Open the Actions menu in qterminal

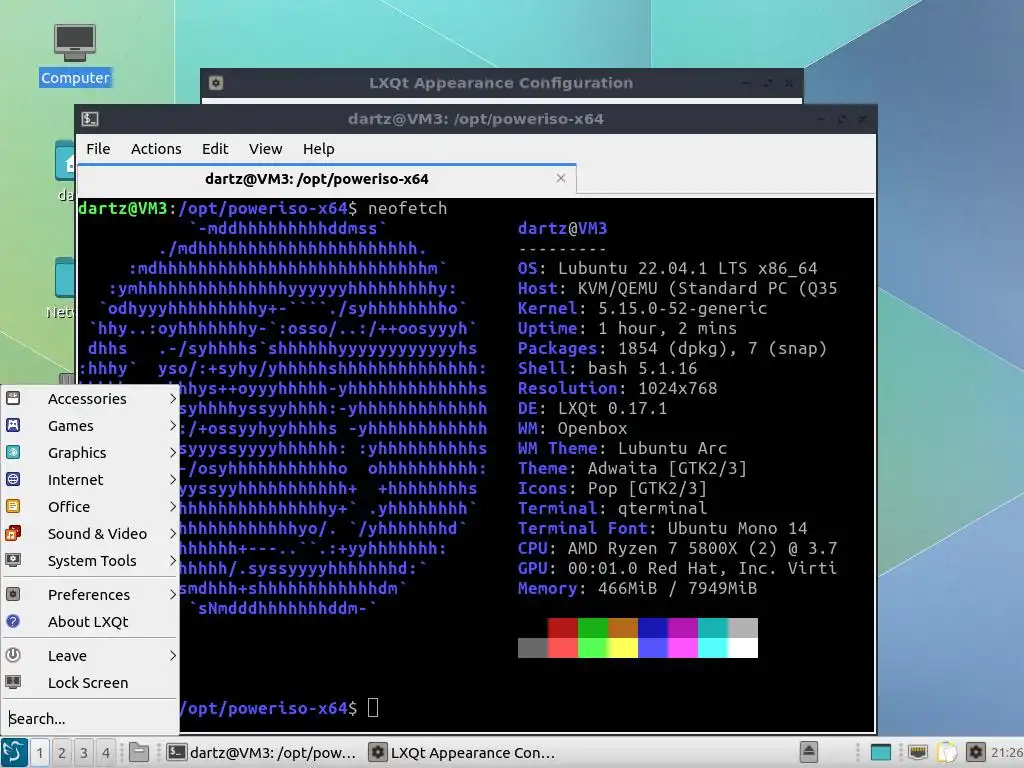click(x=156, y=149)
